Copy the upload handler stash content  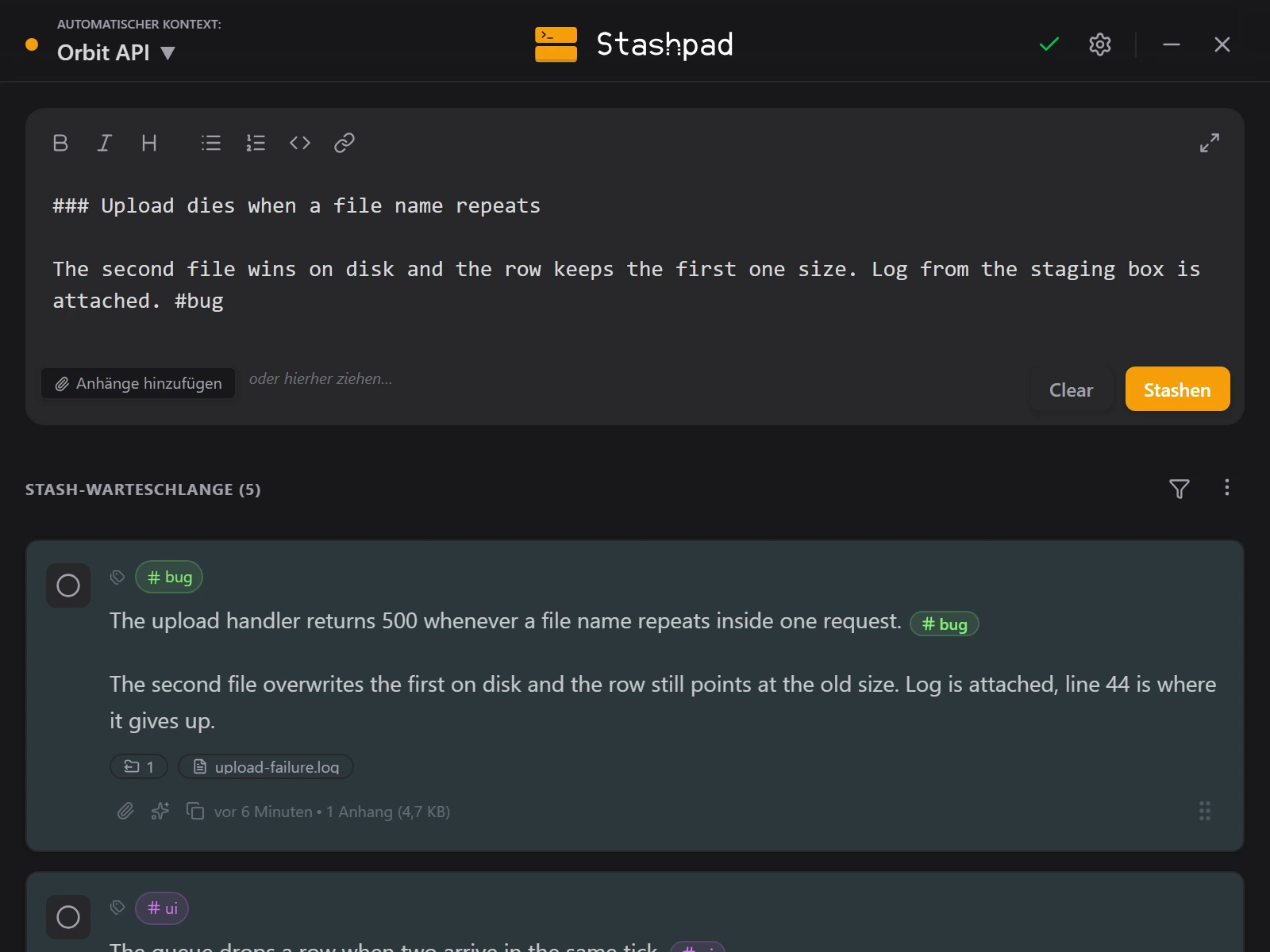[x=195, y=811]
